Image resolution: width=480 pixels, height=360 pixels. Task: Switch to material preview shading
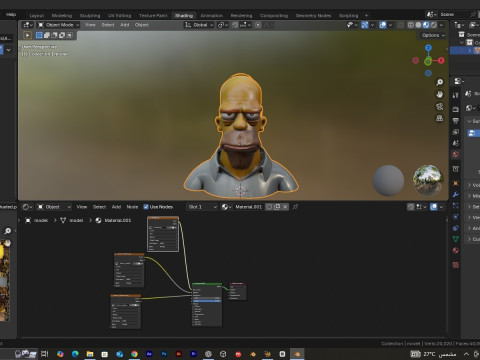pyautogui.click(x=426, y=25)
